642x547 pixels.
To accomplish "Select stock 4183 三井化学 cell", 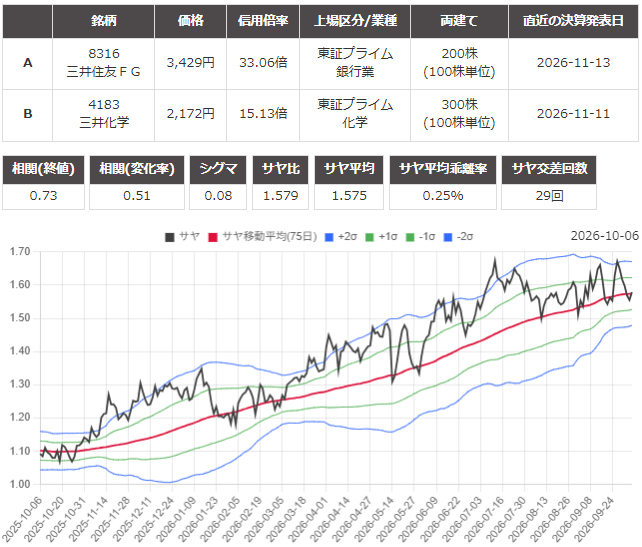I will tap(104, 114).
